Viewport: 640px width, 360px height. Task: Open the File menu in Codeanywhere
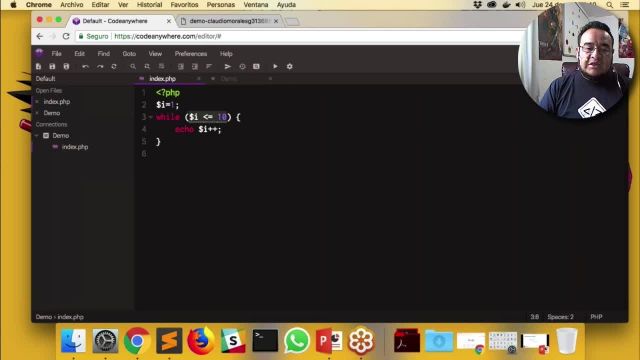coord(56,53)
